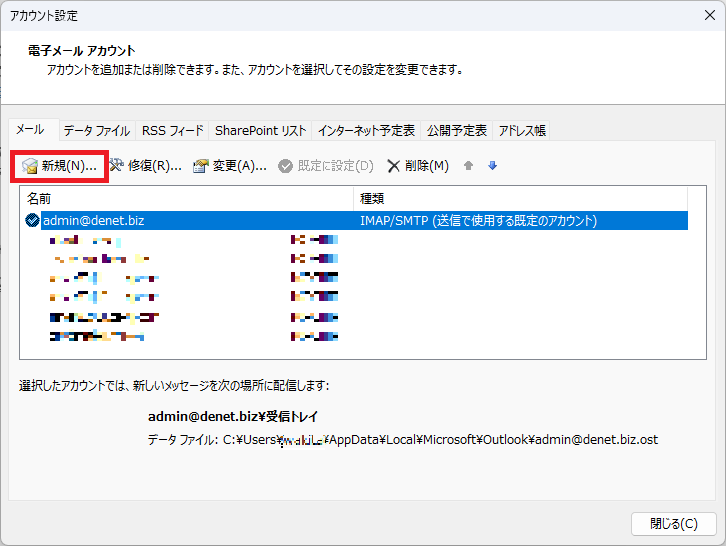Click IMAP/SMTP account type cell
The image size is (726, 546).
(479, 220)
